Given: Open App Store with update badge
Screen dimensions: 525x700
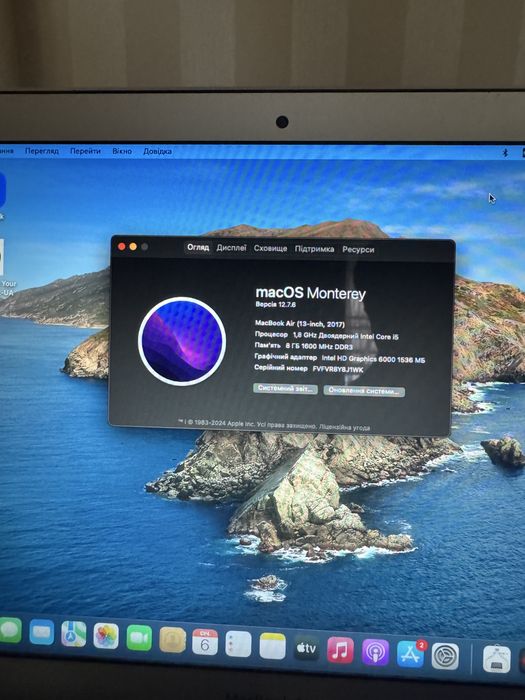Looking at the screenshot, I should pyautogui.click(x=410, y=654).
